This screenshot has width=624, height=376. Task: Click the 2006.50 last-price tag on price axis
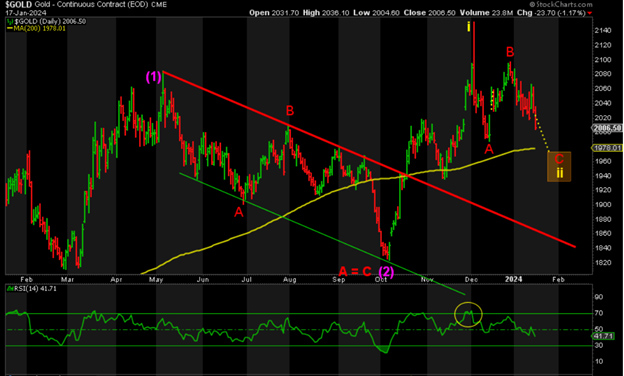(x=607, y=128)
